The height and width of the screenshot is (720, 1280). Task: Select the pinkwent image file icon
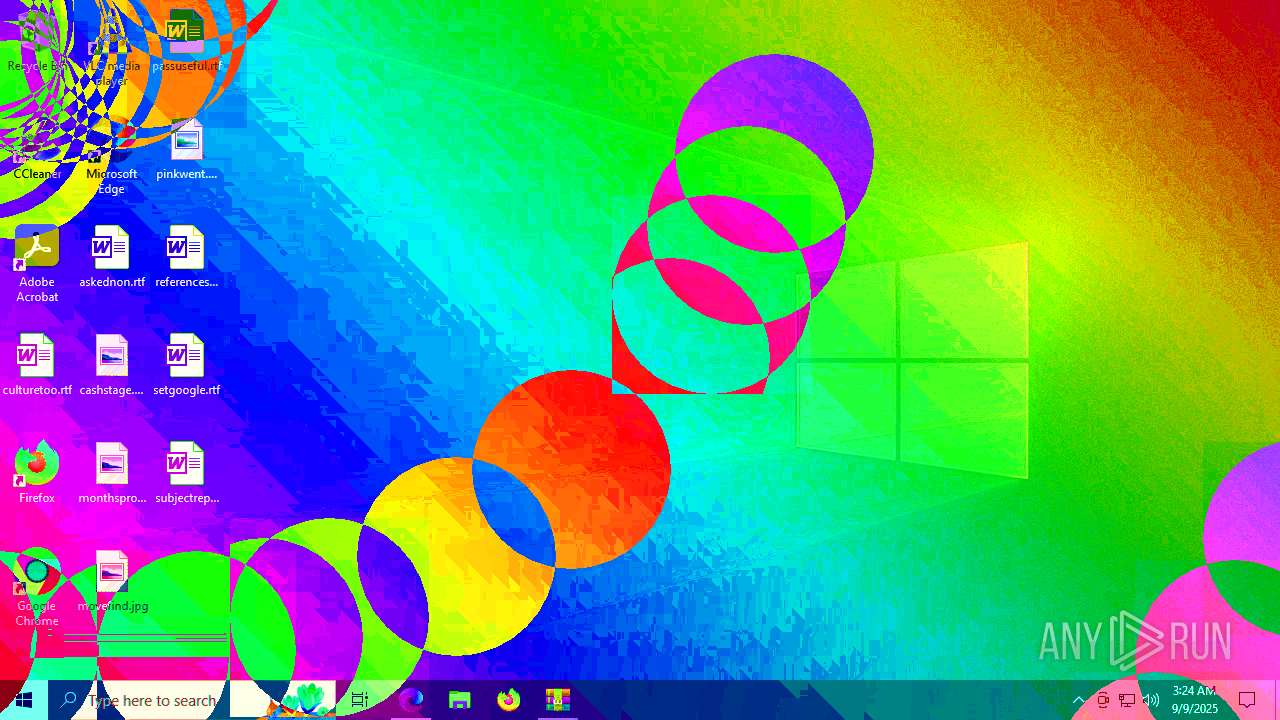(186, 148)
